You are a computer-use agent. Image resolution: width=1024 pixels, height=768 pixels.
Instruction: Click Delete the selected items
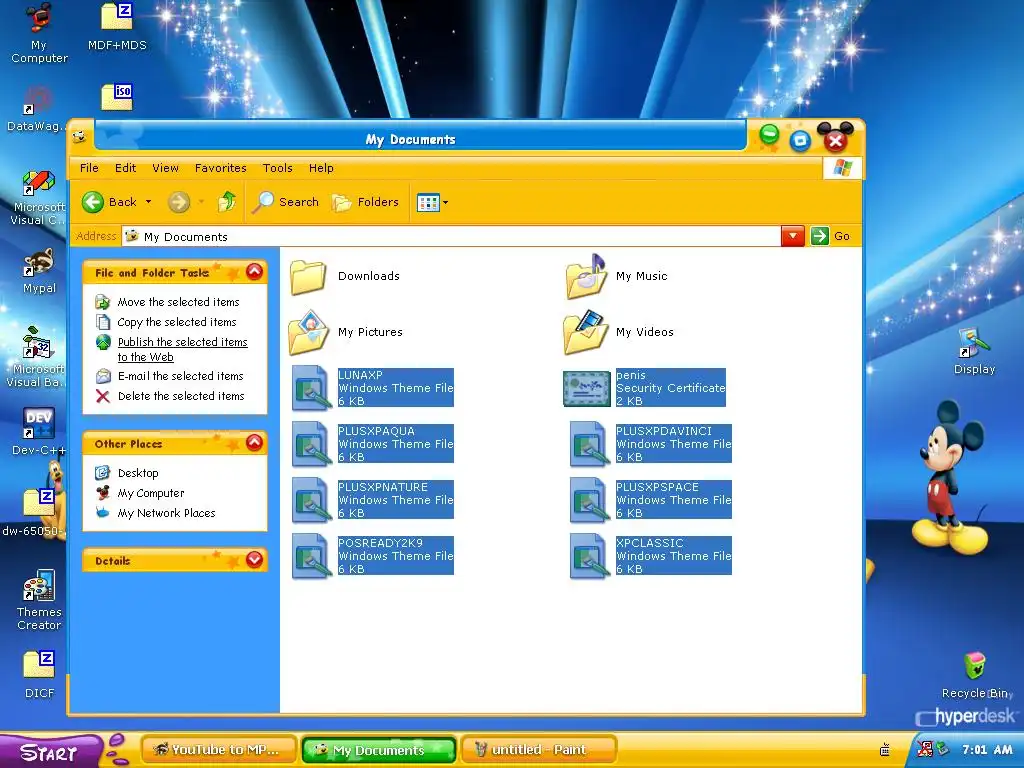click(181, 396)
